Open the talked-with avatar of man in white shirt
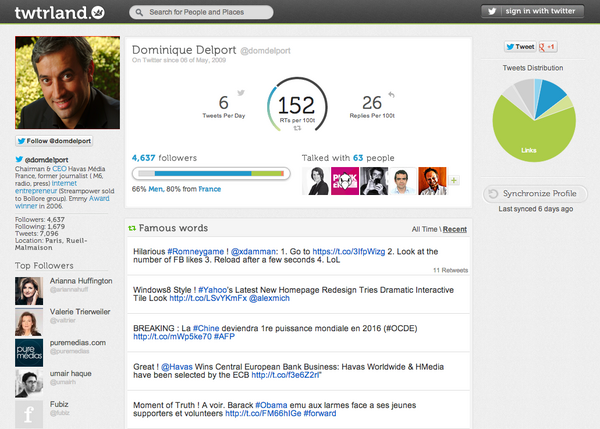The image size is (600, 429). (403, 181)
